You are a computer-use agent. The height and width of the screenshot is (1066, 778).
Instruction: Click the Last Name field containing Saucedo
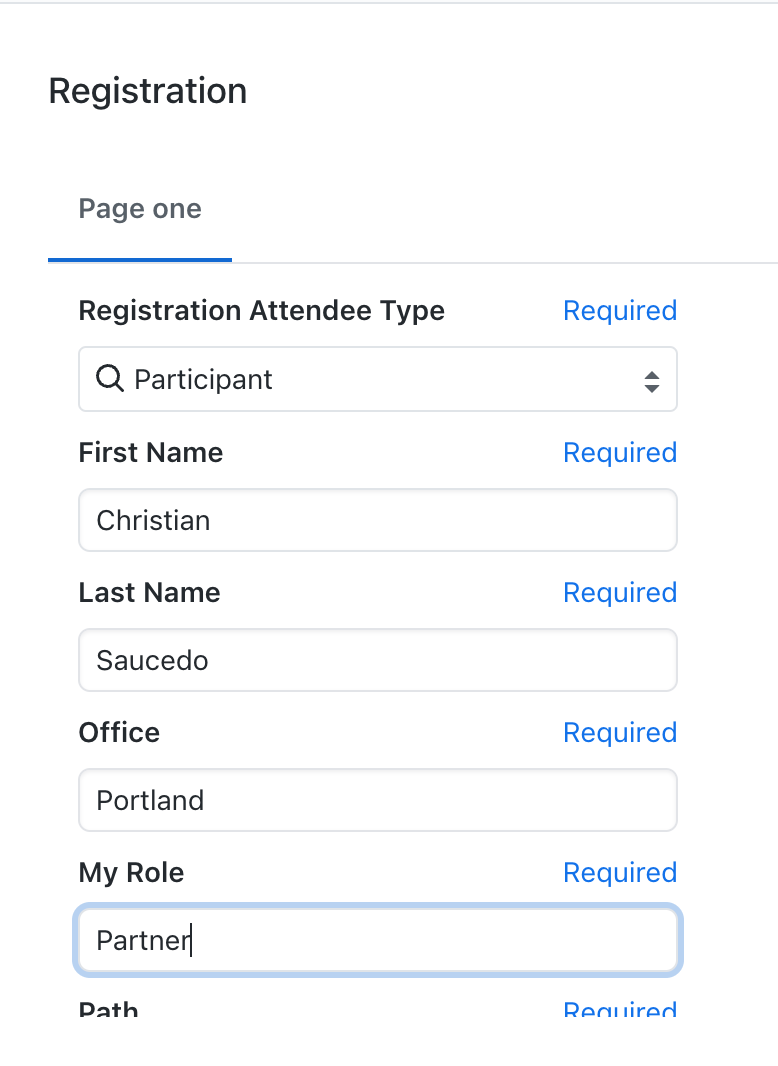pyautogui.click(x=377, y=660)
